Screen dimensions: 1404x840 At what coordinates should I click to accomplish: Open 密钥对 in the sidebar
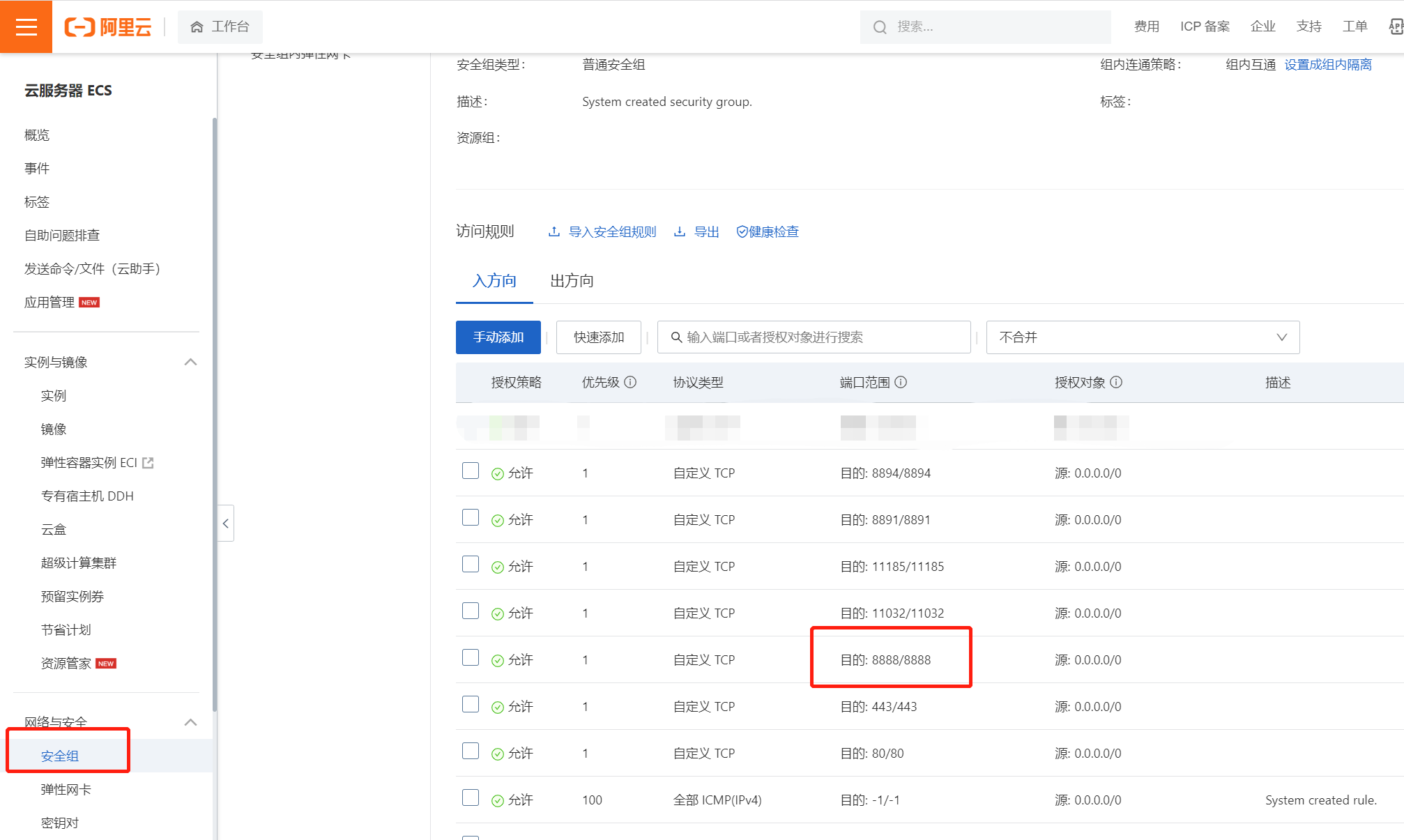coord(60,823)
